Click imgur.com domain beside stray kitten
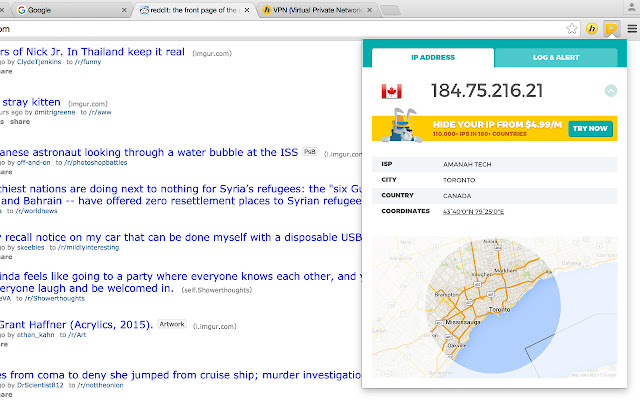The width and height of the screenshot is (640, 400). coord(87,104)
